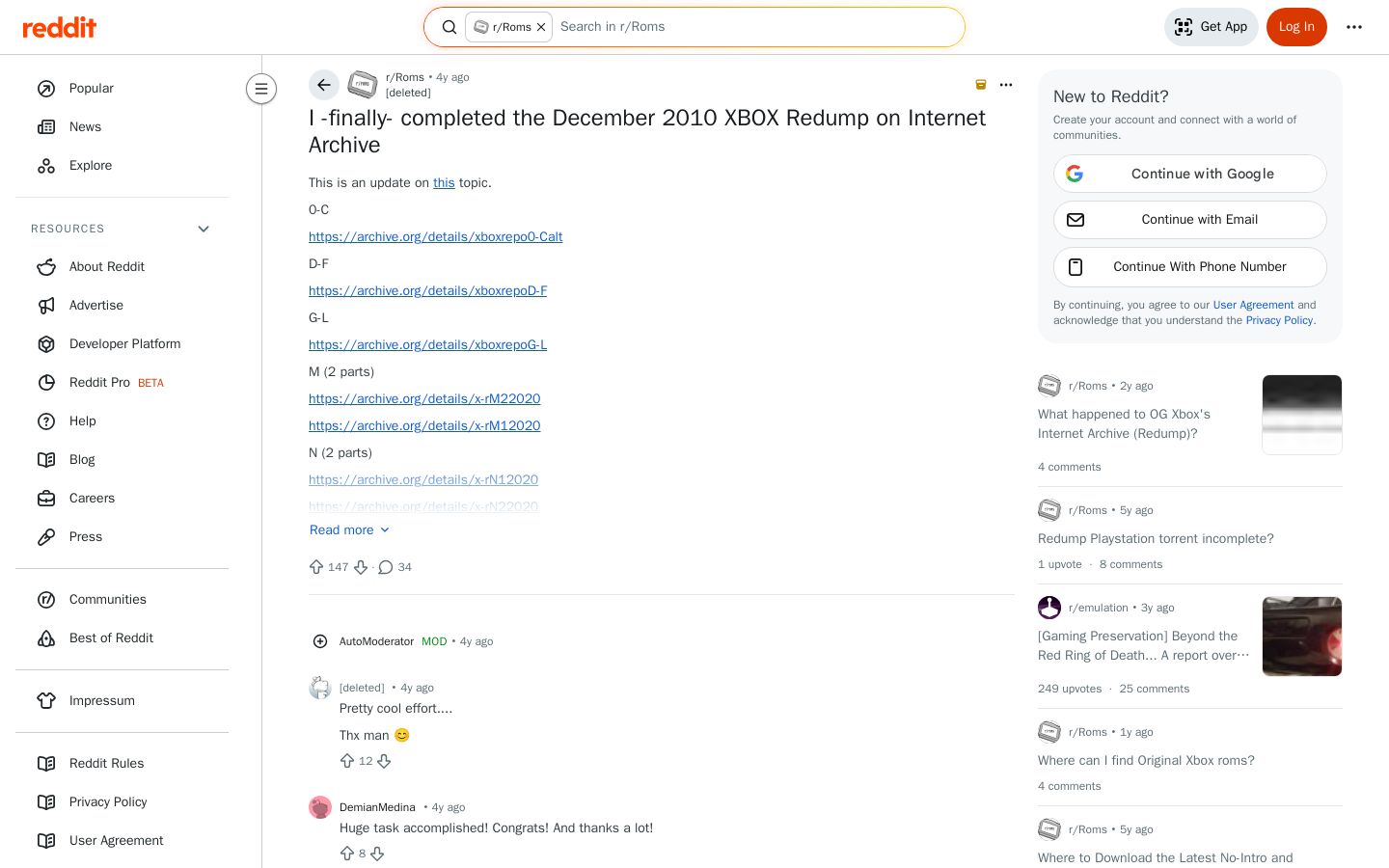
Task: Open 'Redump Playstation torrent incomplete?' post
Action: tap(1156, 539)
